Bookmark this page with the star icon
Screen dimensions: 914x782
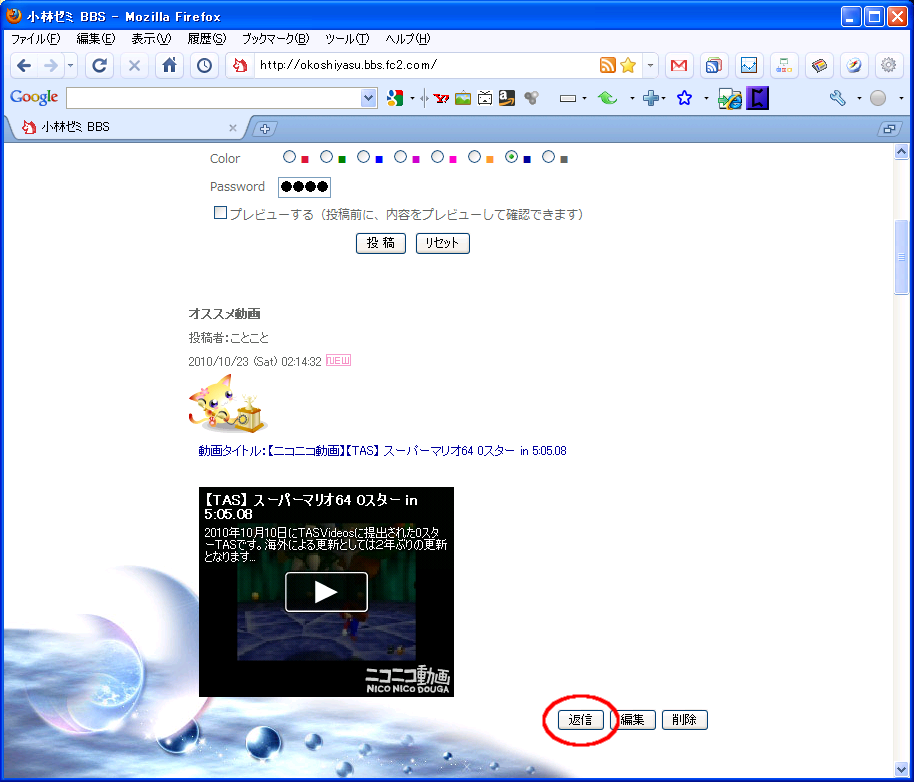click(x=628, y=66)
